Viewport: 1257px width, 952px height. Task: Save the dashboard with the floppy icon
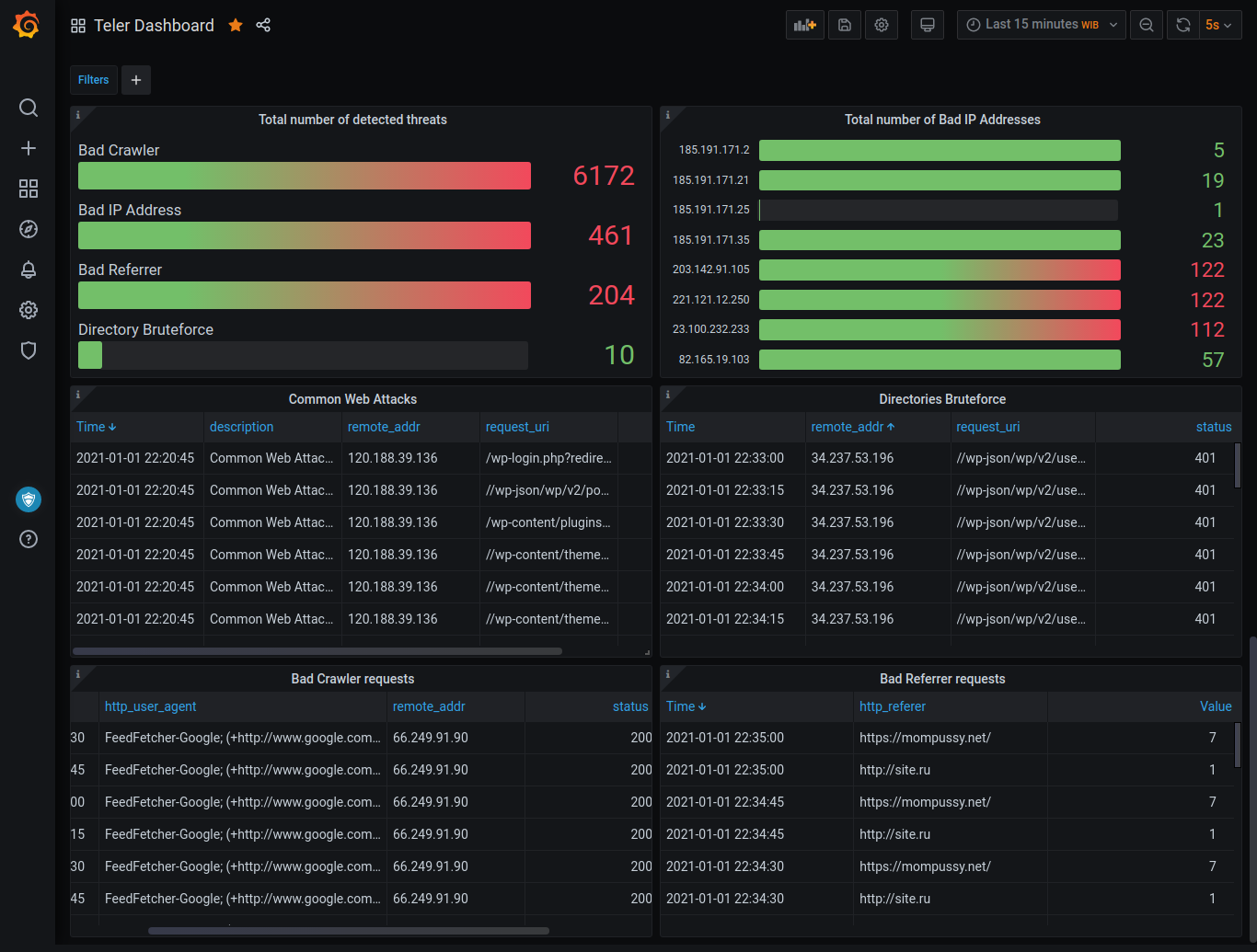(x=844, y=25)
